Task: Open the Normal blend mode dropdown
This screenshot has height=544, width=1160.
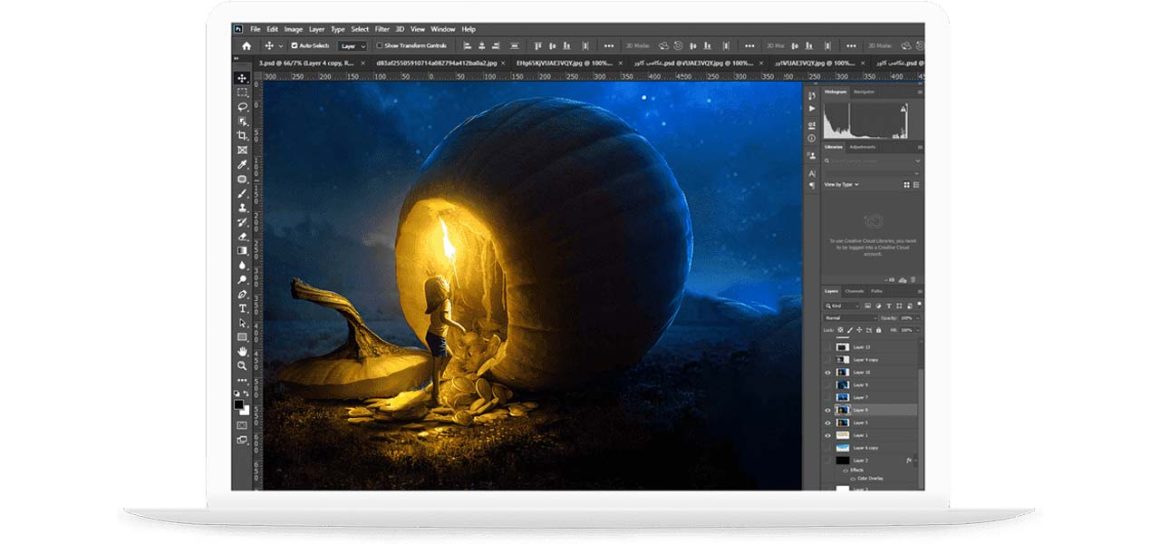Action: coord(849,318)
